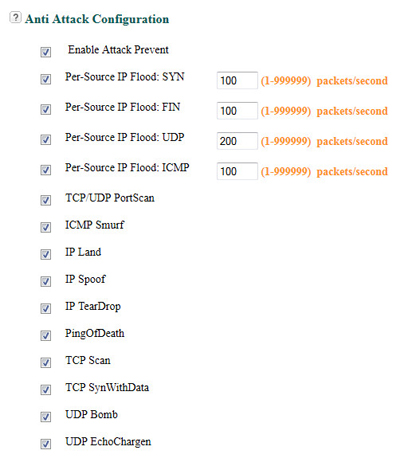Uncheck TCP/UDP PortScan protection

coord(46,200)
